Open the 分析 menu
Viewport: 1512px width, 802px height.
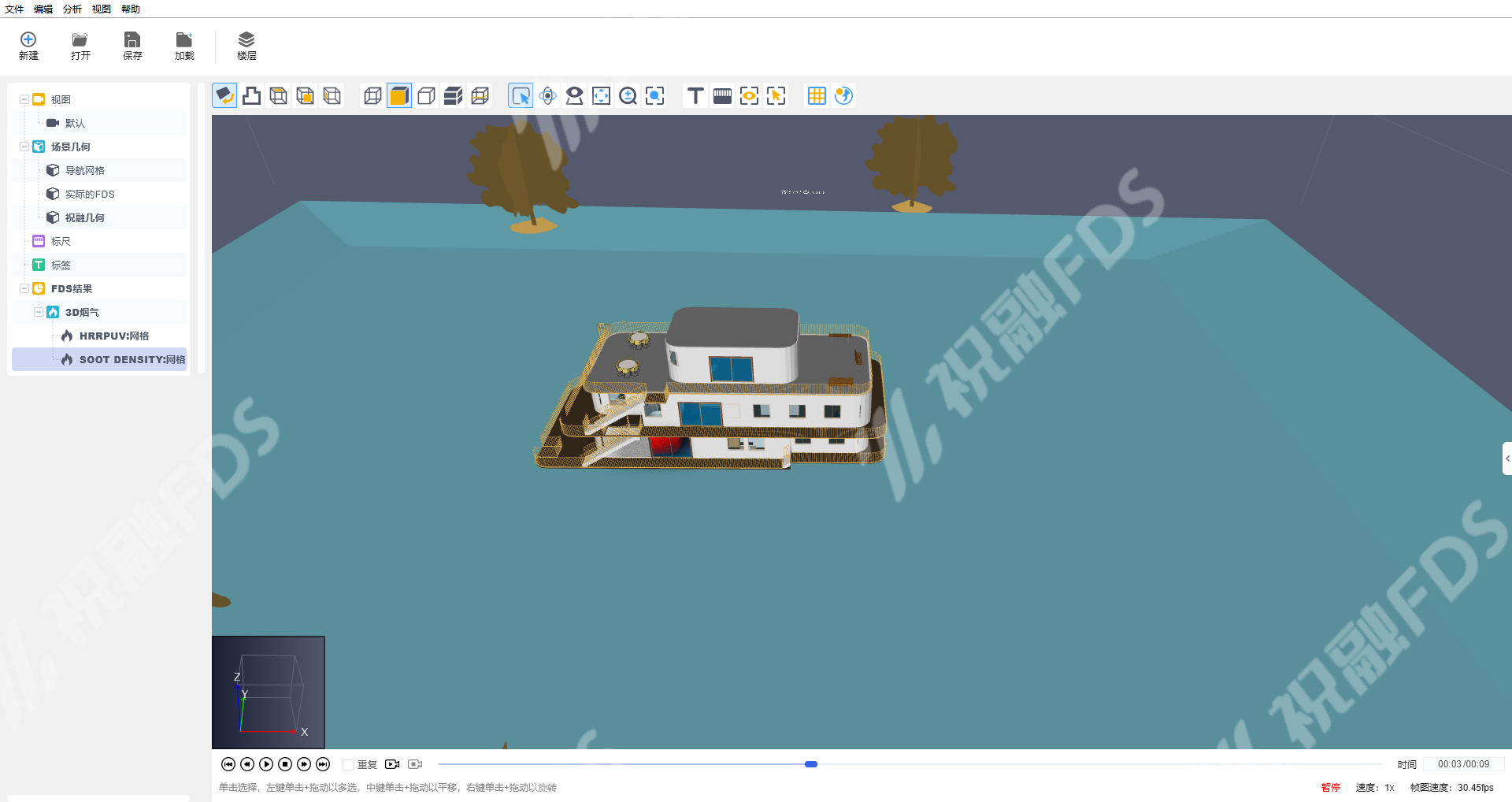click(72, 9)
